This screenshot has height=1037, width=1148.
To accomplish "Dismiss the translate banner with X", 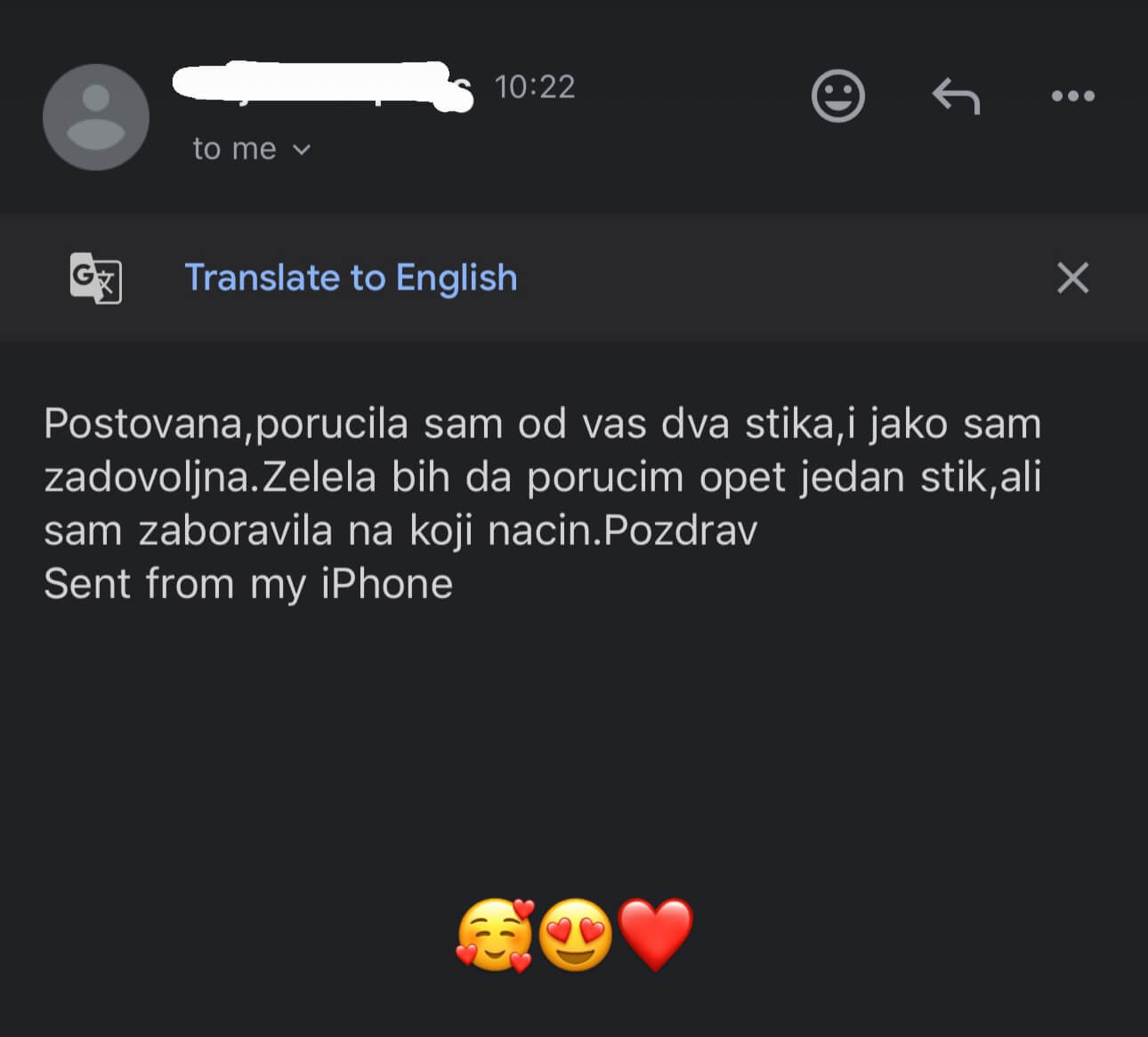I will [x=1072, y=278].
